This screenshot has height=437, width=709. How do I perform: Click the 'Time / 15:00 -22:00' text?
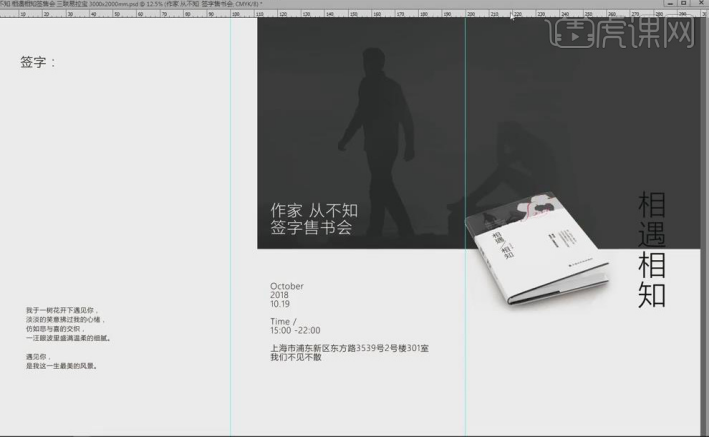[x=295, y=324]
